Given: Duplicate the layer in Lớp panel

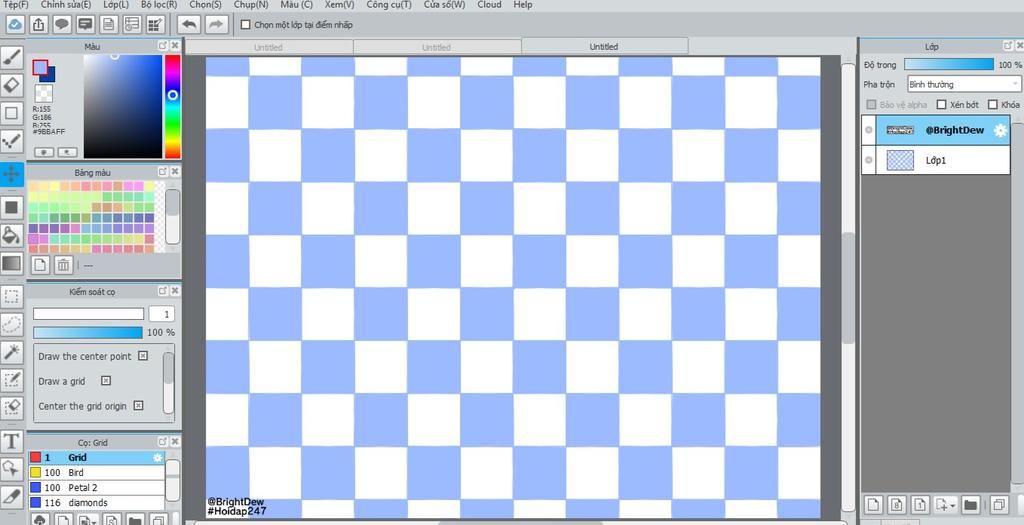Looking at the screenshot, I should 999,504.
